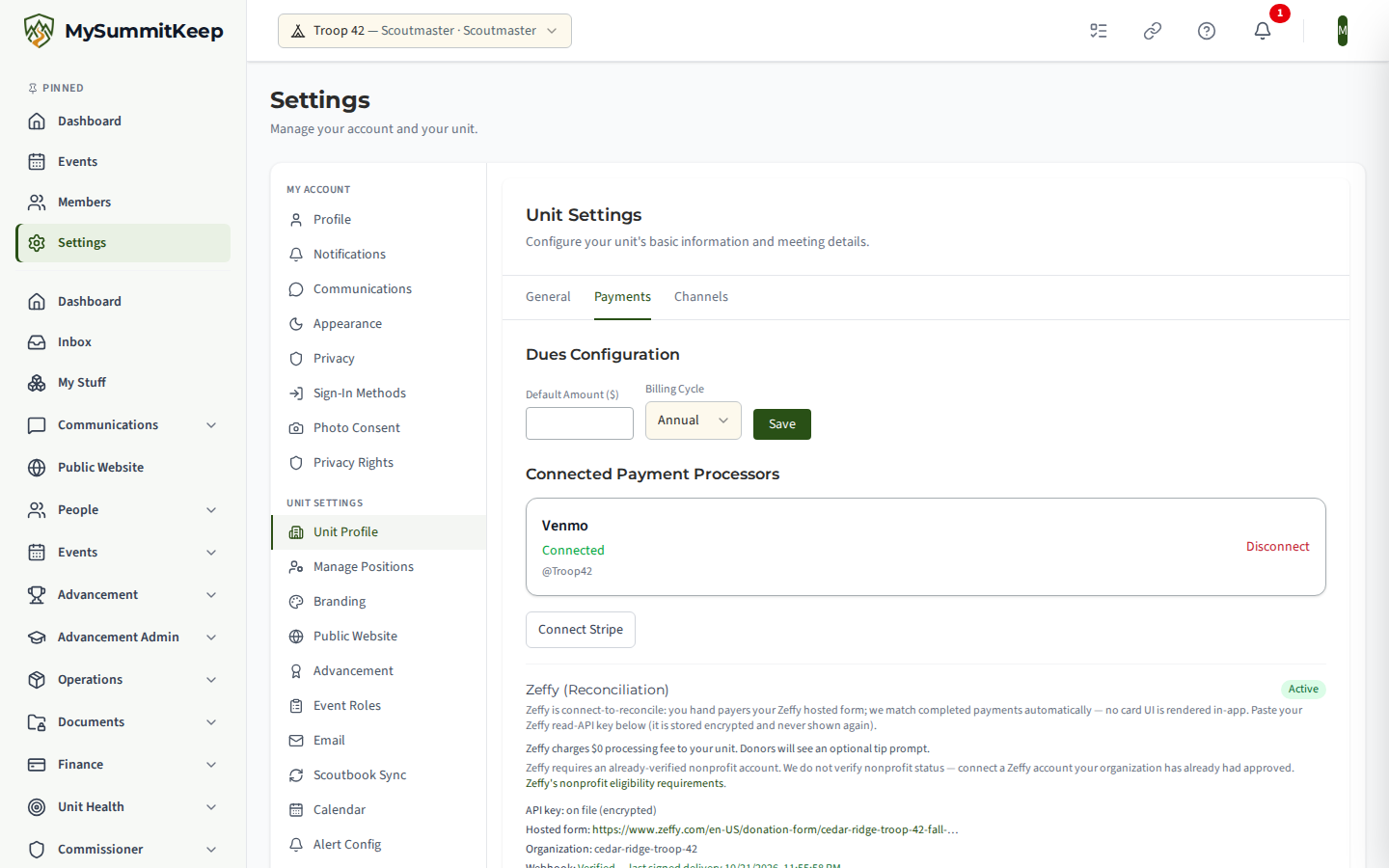Open Event Roles settings item
The image size is (1389, 868).
[379, 706]
